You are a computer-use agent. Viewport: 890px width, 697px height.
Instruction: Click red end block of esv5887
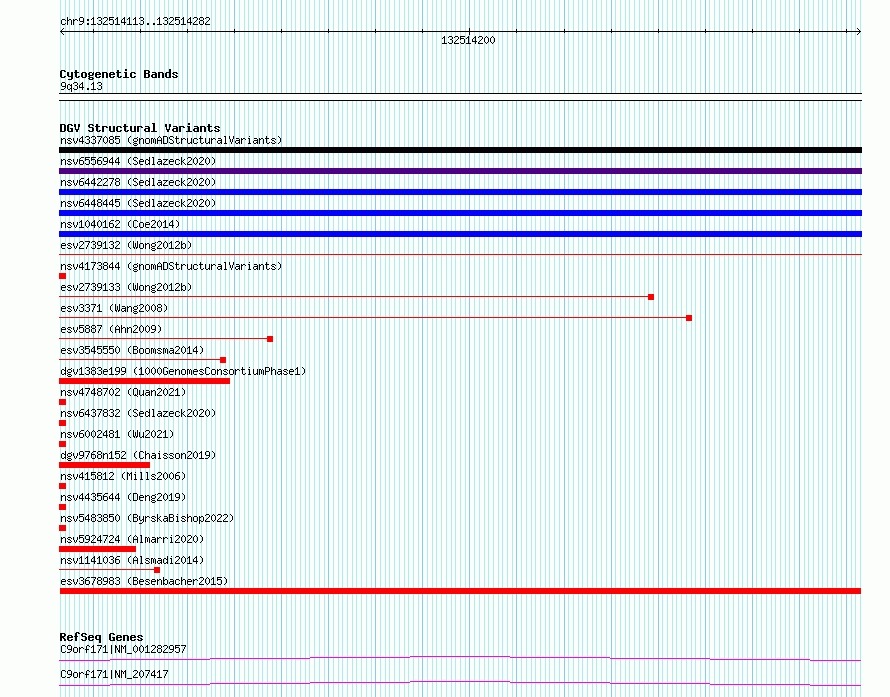tap(270, 339)
